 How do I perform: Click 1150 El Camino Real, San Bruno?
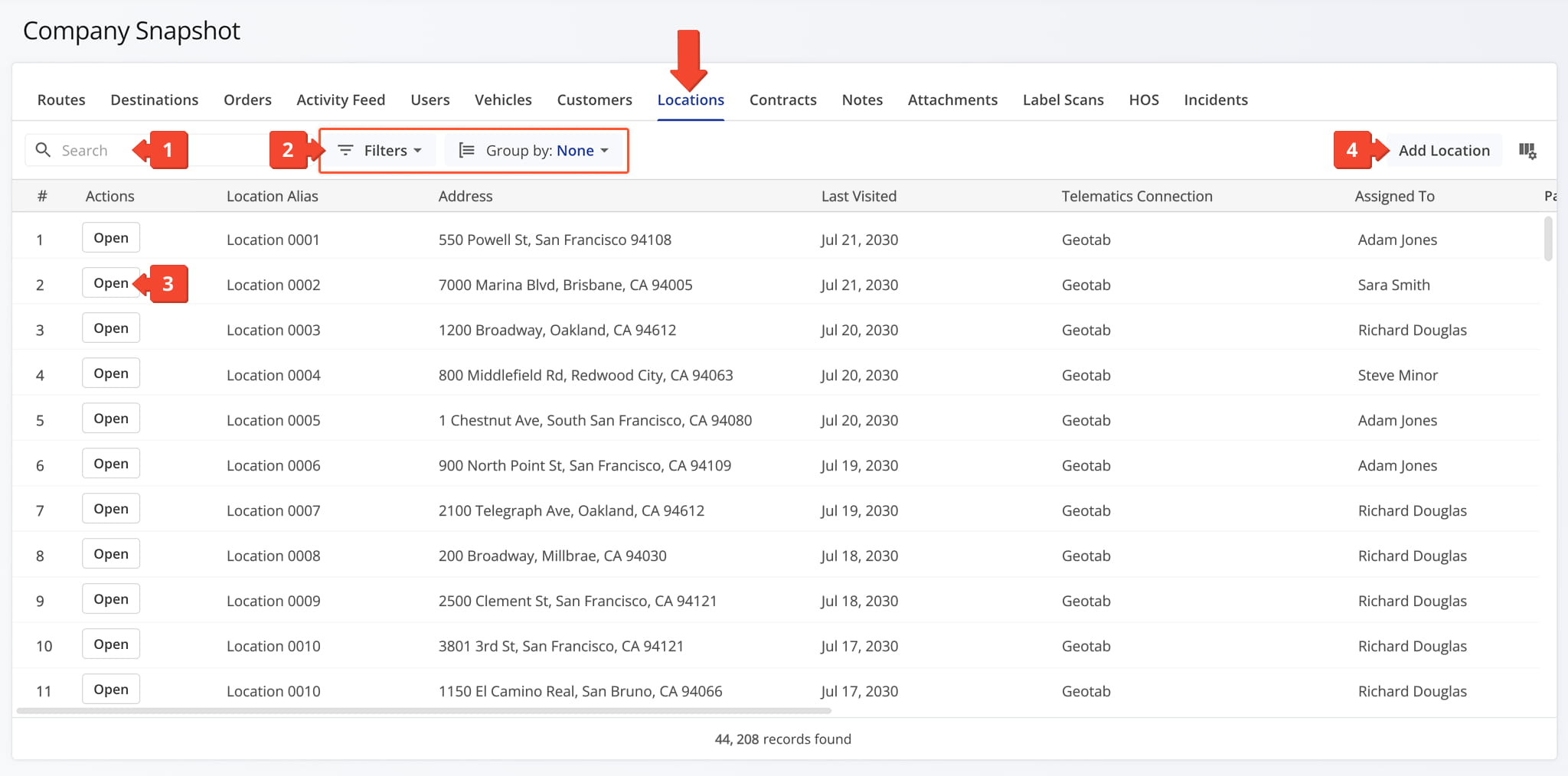click(x=580, y=691)
